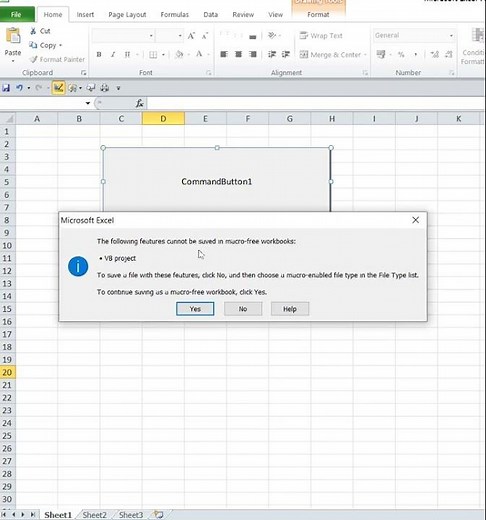This screenshot has height=520, width=486.
Task: Click the Paste clipboard icon
Action: click(13, 36)
